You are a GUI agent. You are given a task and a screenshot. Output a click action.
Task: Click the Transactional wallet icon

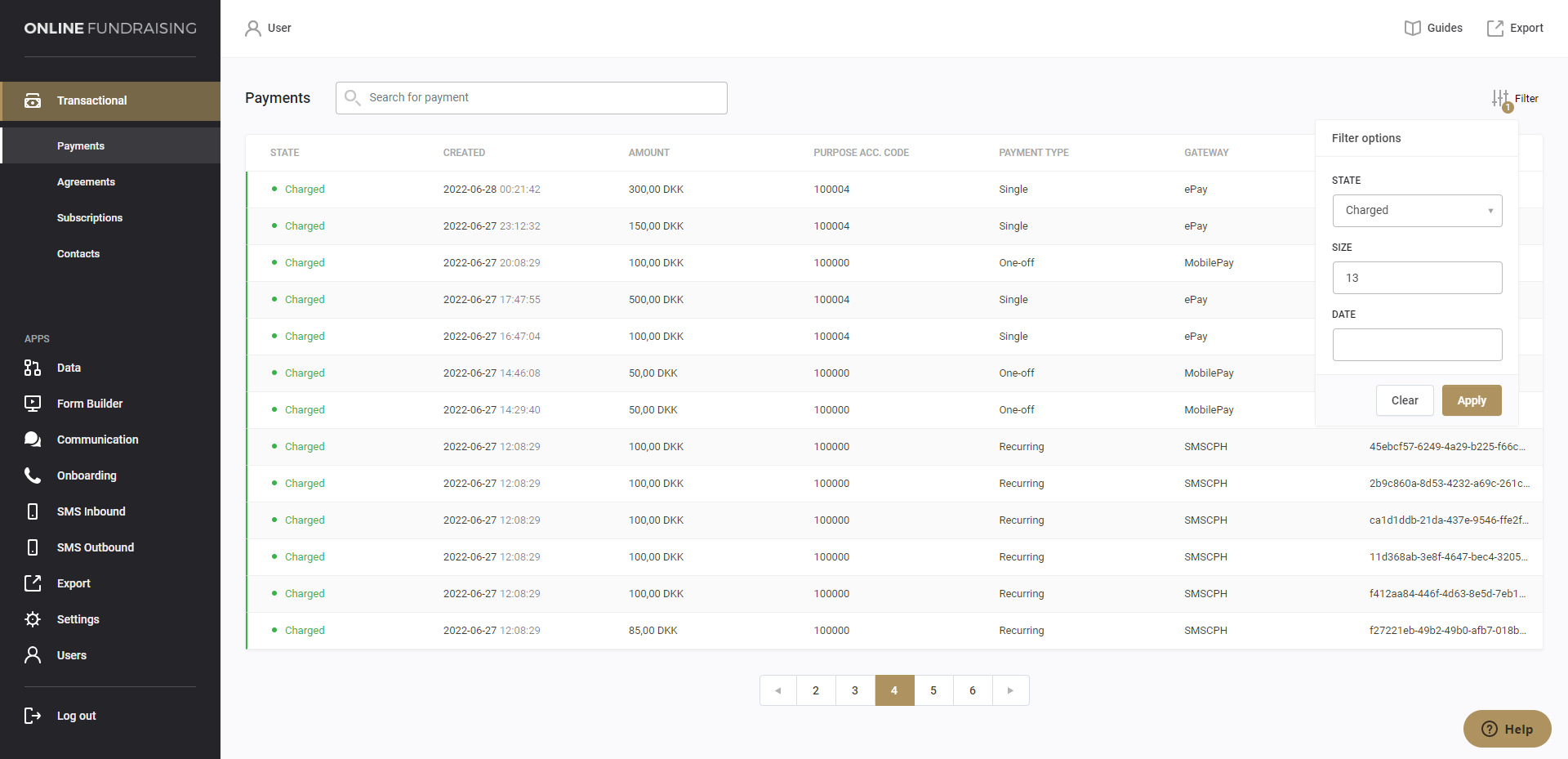click(33, 100)
